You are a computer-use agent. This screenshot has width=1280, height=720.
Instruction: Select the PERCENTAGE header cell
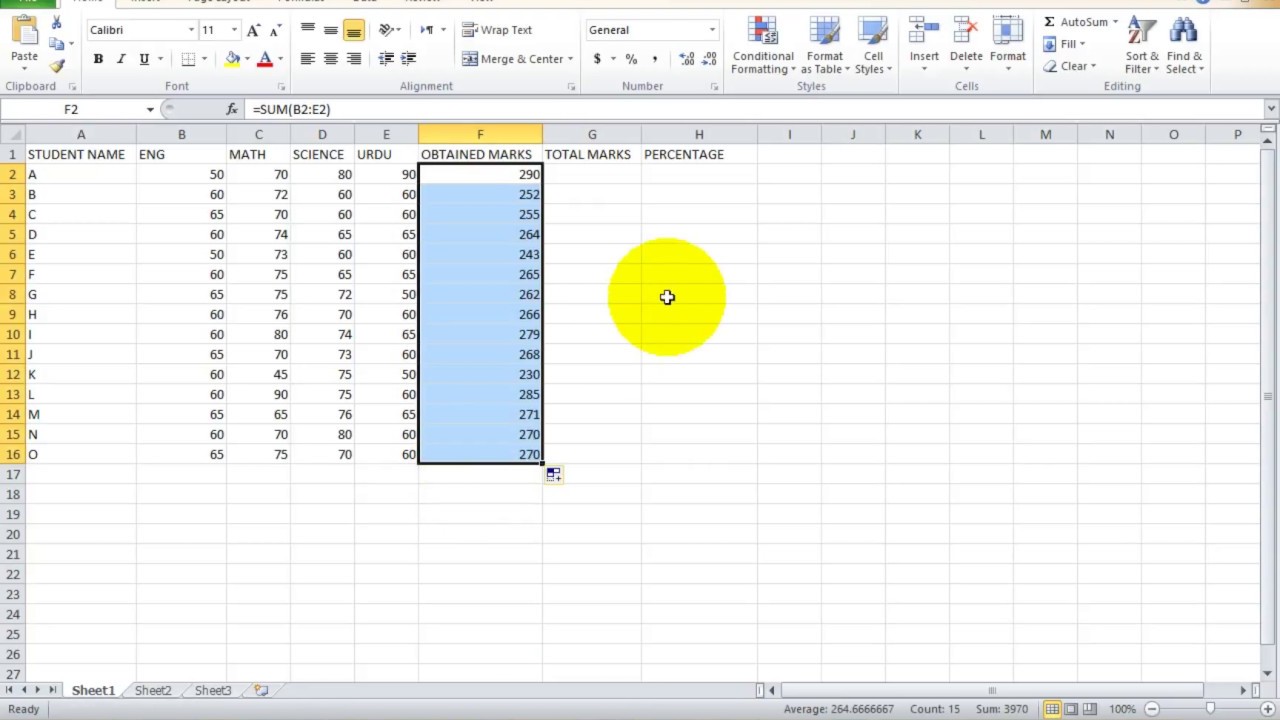coord(699,154)
